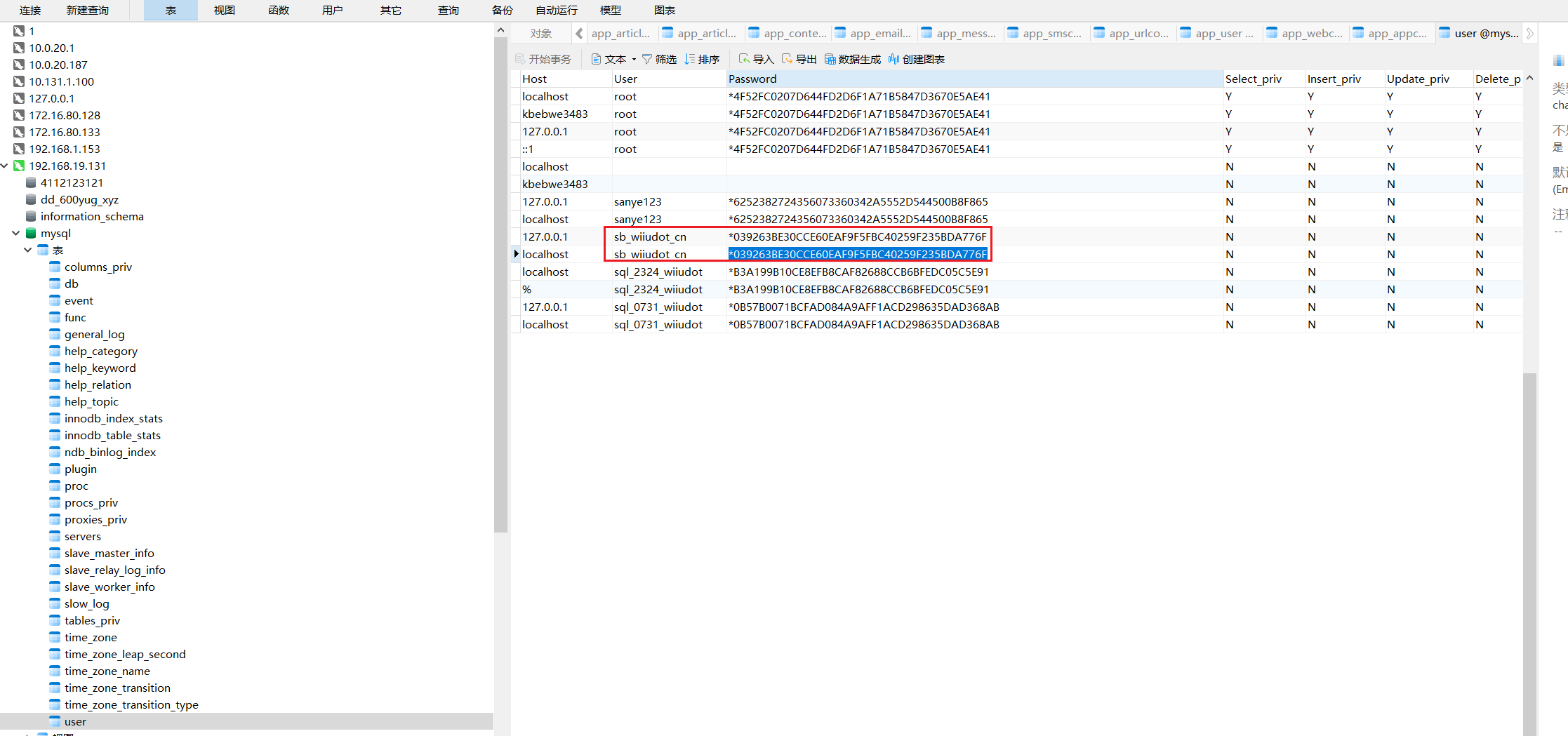The image size is (1568, 736).
Task: Click the user table icon in tree
Action: pos(55,721)
